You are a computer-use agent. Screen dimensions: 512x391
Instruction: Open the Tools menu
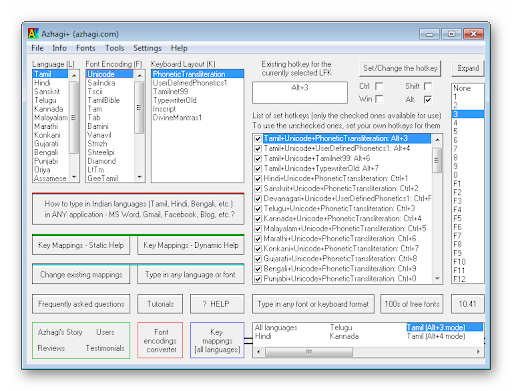coord(114,48)
